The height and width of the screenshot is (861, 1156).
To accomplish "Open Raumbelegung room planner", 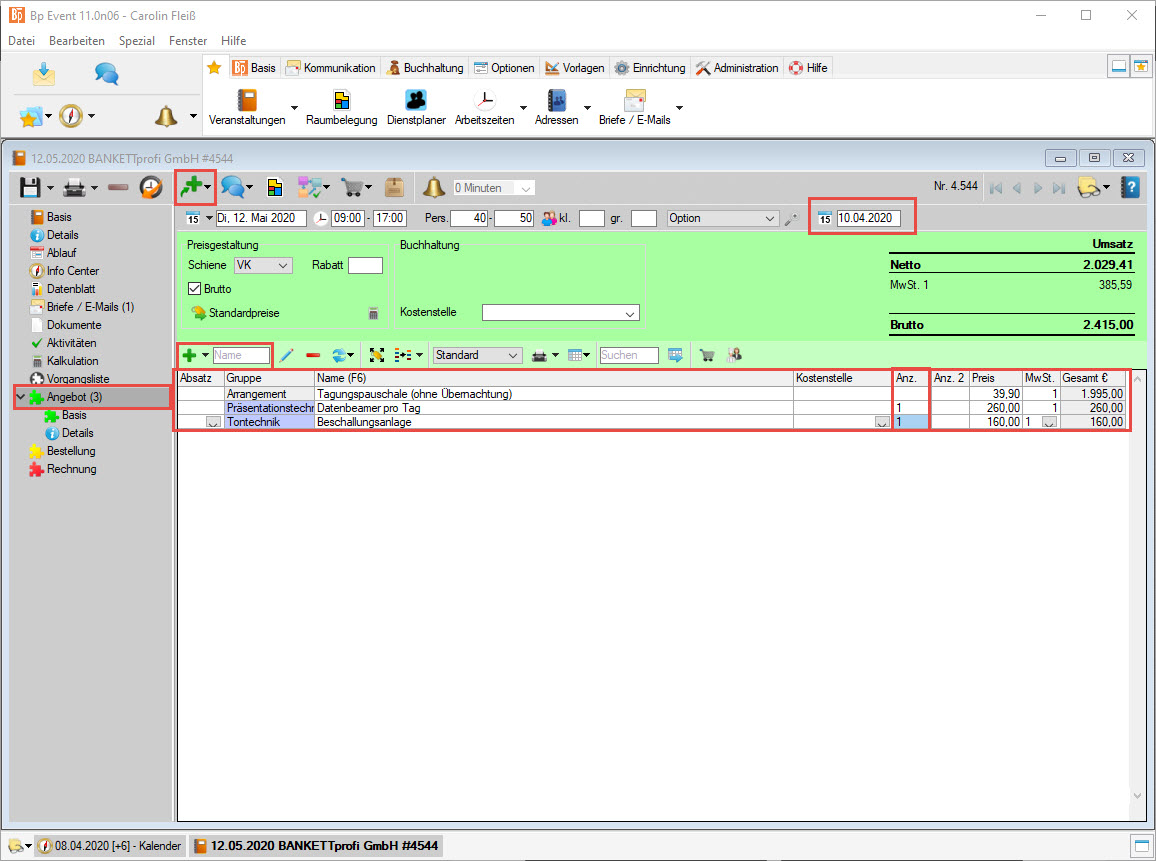I will pyautogui.click(x=342, y=100).
